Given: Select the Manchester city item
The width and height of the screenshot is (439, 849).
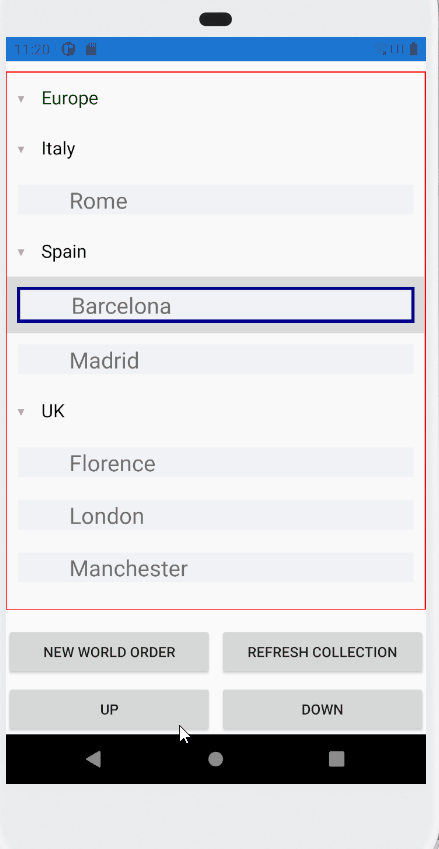Looking at the screenshot, I should [215, 567].
